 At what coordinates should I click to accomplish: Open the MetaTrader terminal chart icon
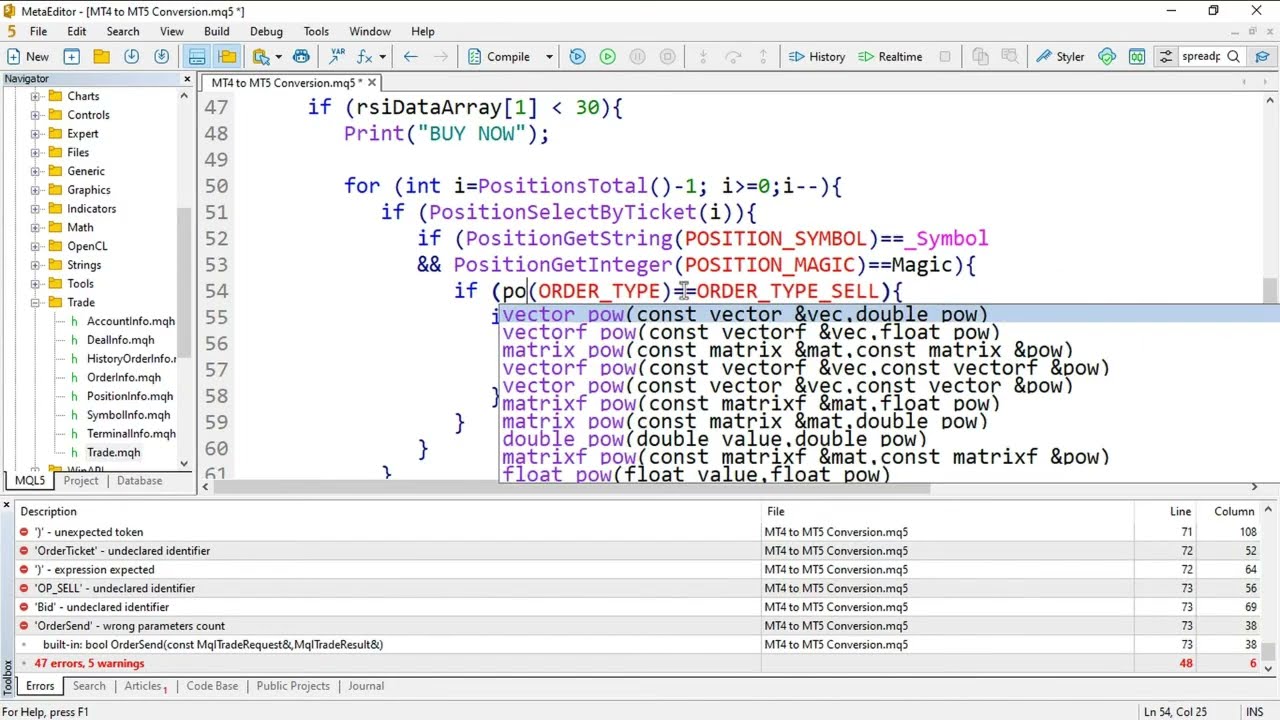click(x=1137, y=57)
